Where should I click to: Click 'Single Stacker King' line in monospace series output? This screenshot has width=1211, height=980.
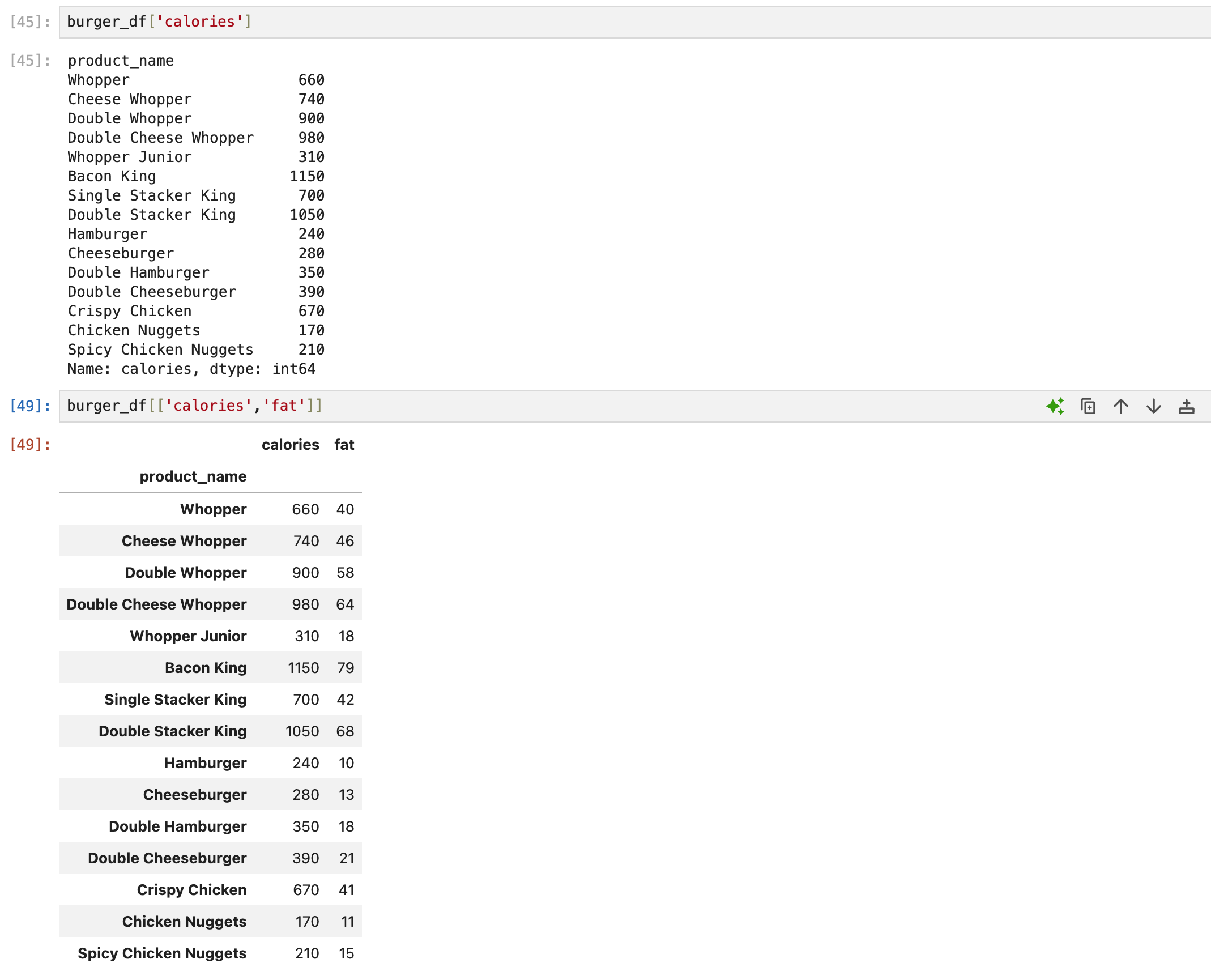[x=152, y=195]
